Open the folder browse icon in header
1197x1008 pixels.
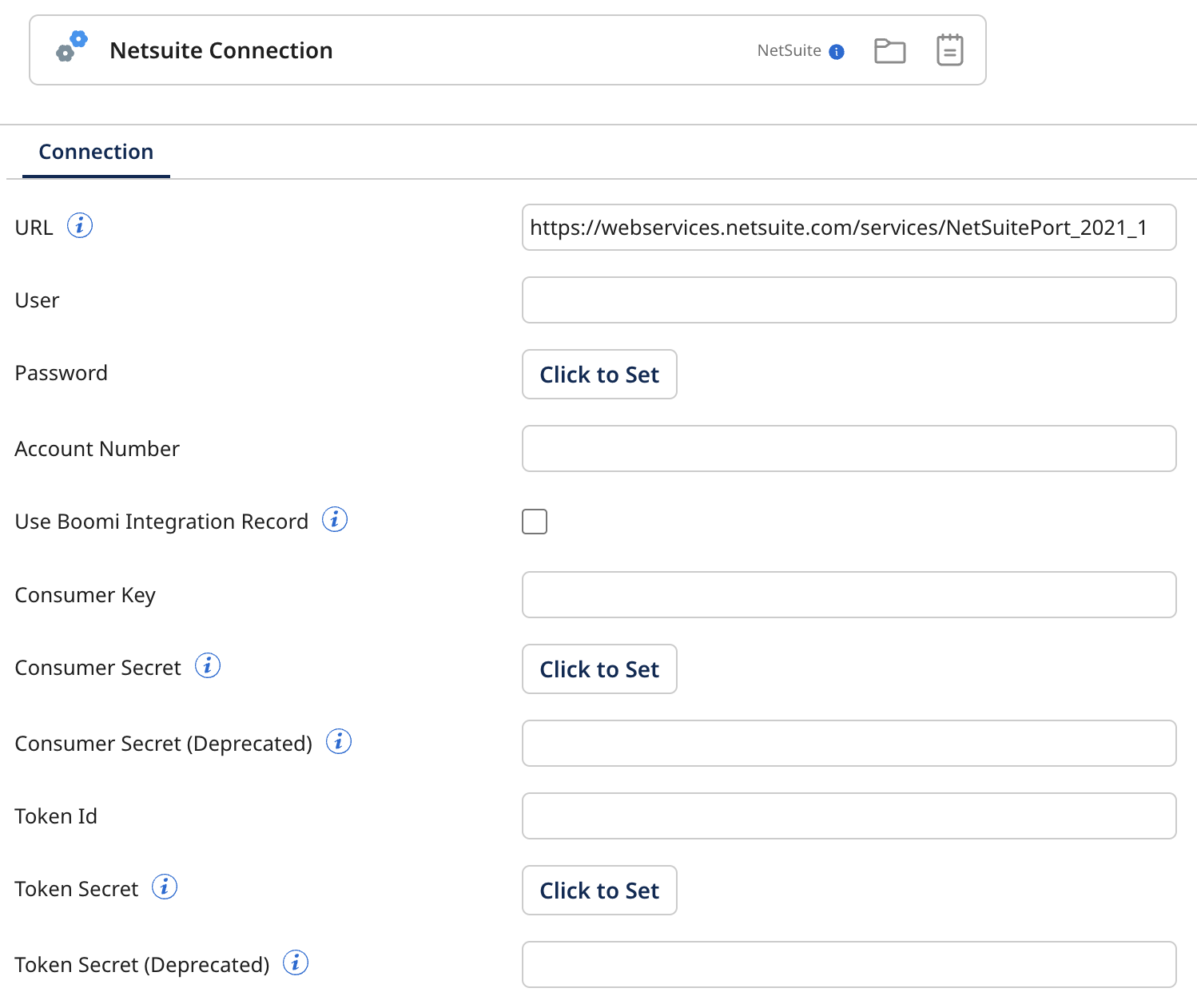(889, 50)
